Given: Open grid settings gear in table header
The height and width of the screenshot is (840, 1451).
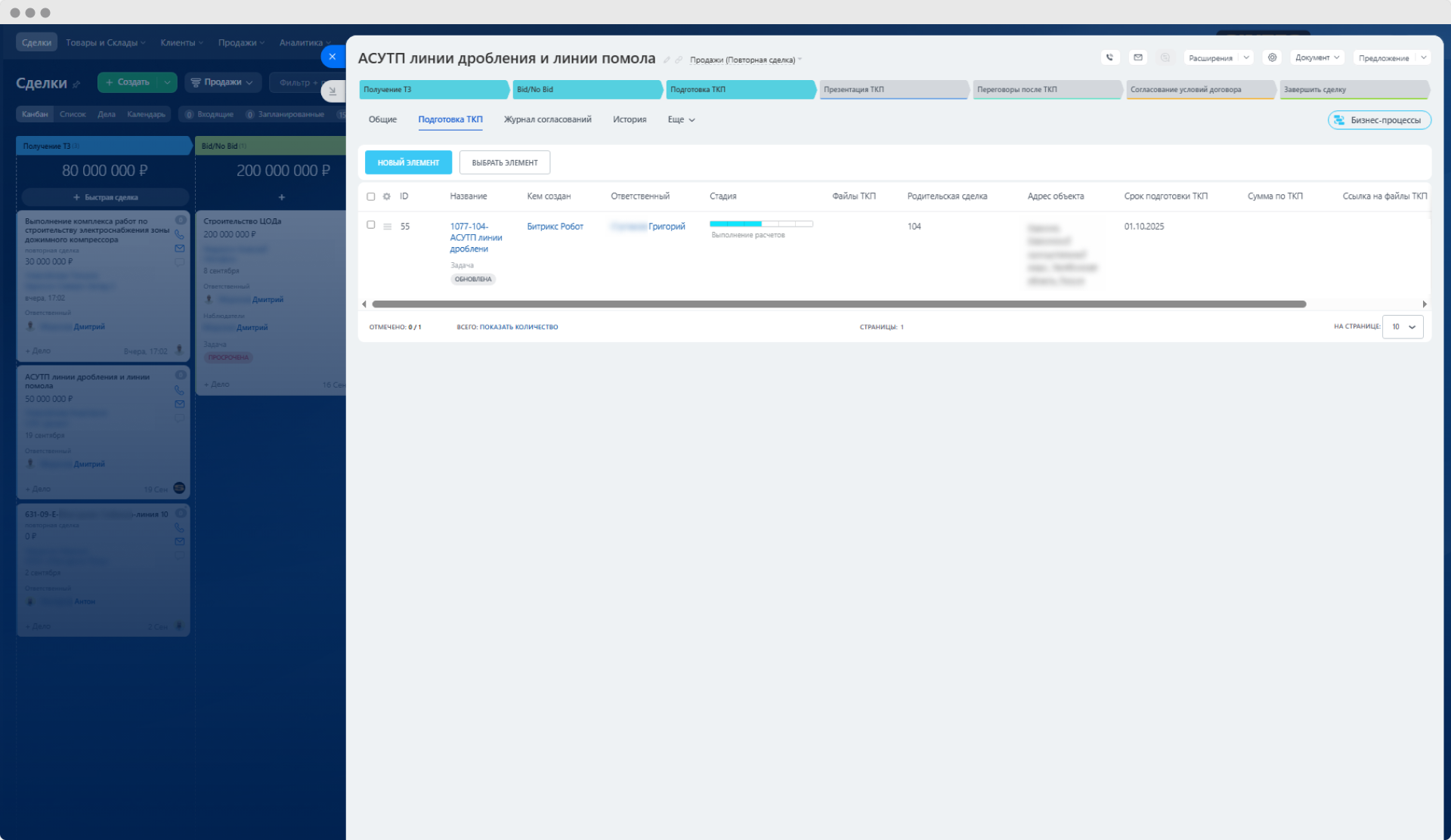Looking at the screenshot, I should (x=387, y=196).
